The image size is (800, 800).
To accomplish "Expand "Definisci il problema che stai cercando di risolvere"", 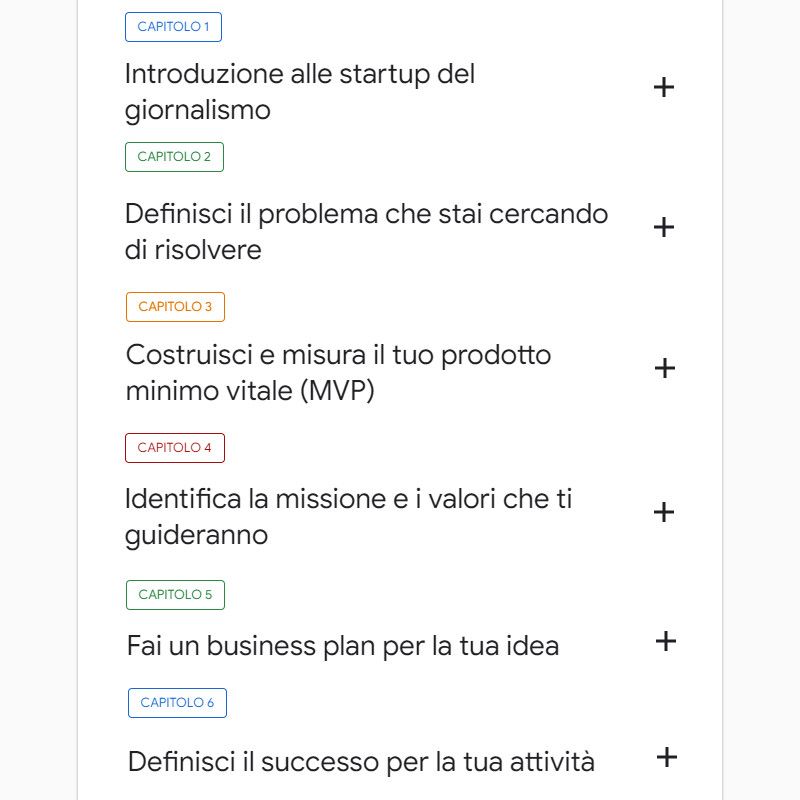I will [664, 227].
